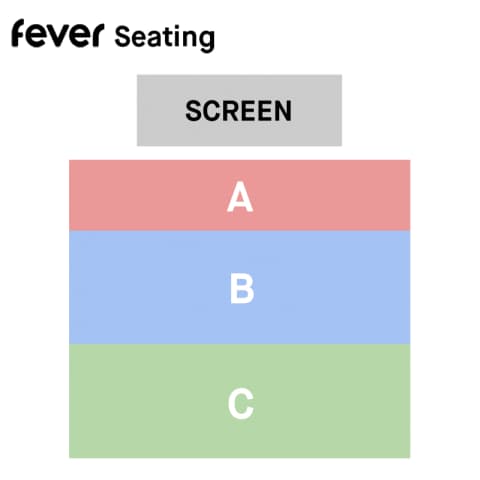Pick the middle zone of the seating map
Screen dimensions: 480x480
point(240,287)
